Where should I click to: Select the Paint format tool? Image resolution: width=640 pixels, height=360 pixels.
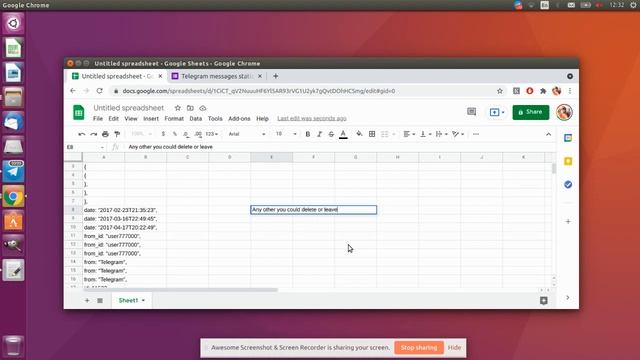pos(117,134)
